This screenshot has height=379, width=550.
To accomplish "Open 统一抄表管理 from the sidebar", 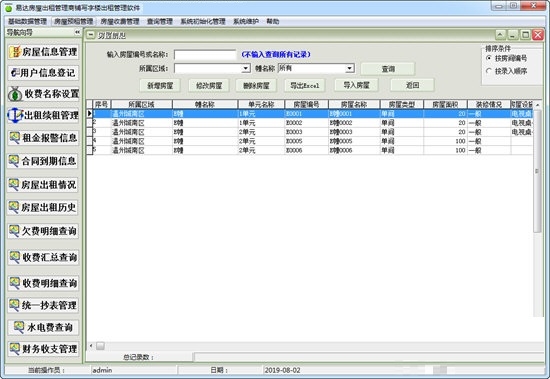I will 43,305.
